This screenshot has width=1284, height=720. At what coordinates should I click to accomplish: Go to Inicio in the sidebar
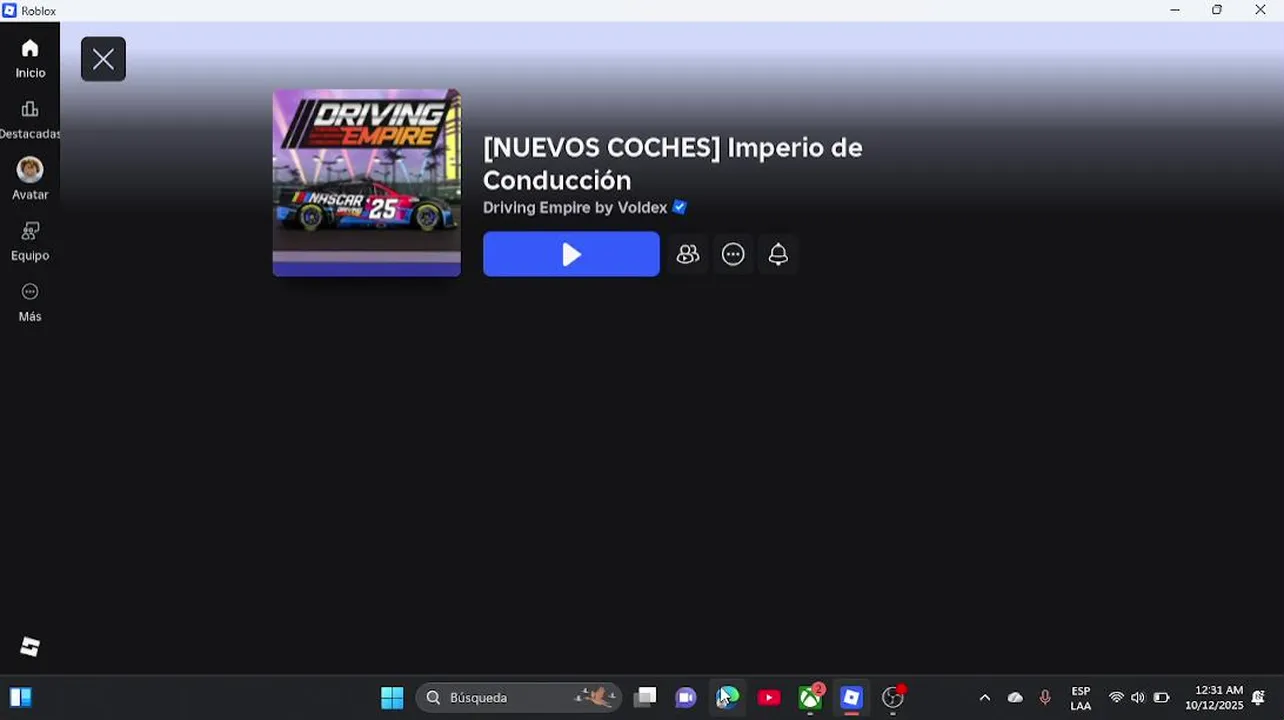pos(30,59)
